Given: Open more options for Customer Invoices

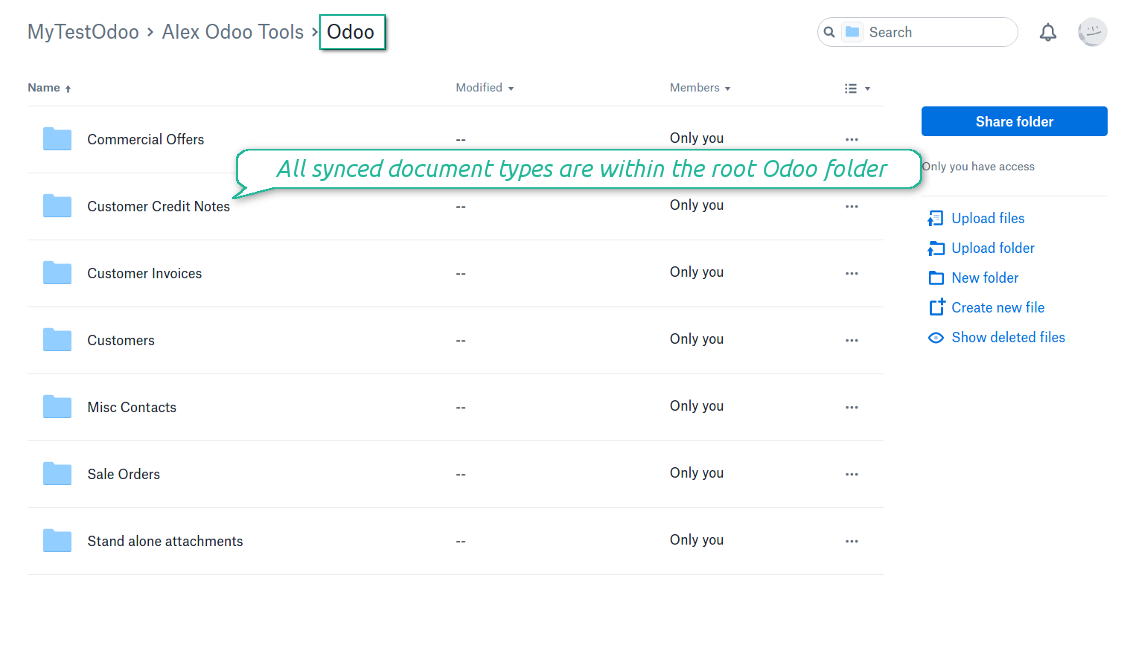Looking at the screenshot, I should [x=851, y=273].
